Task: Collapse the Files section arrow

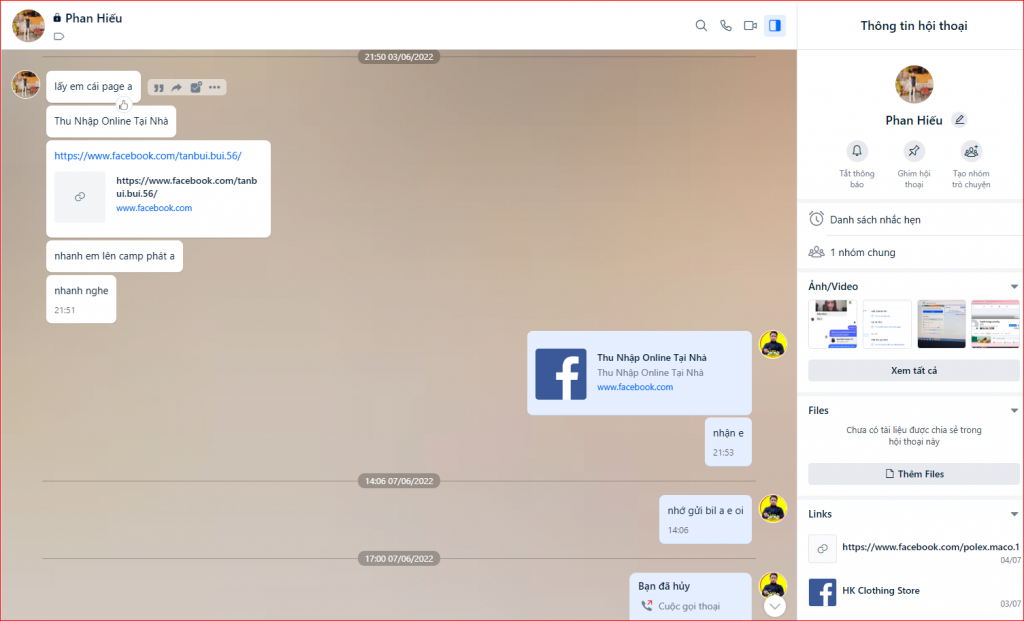Action: click(1014, 411)
